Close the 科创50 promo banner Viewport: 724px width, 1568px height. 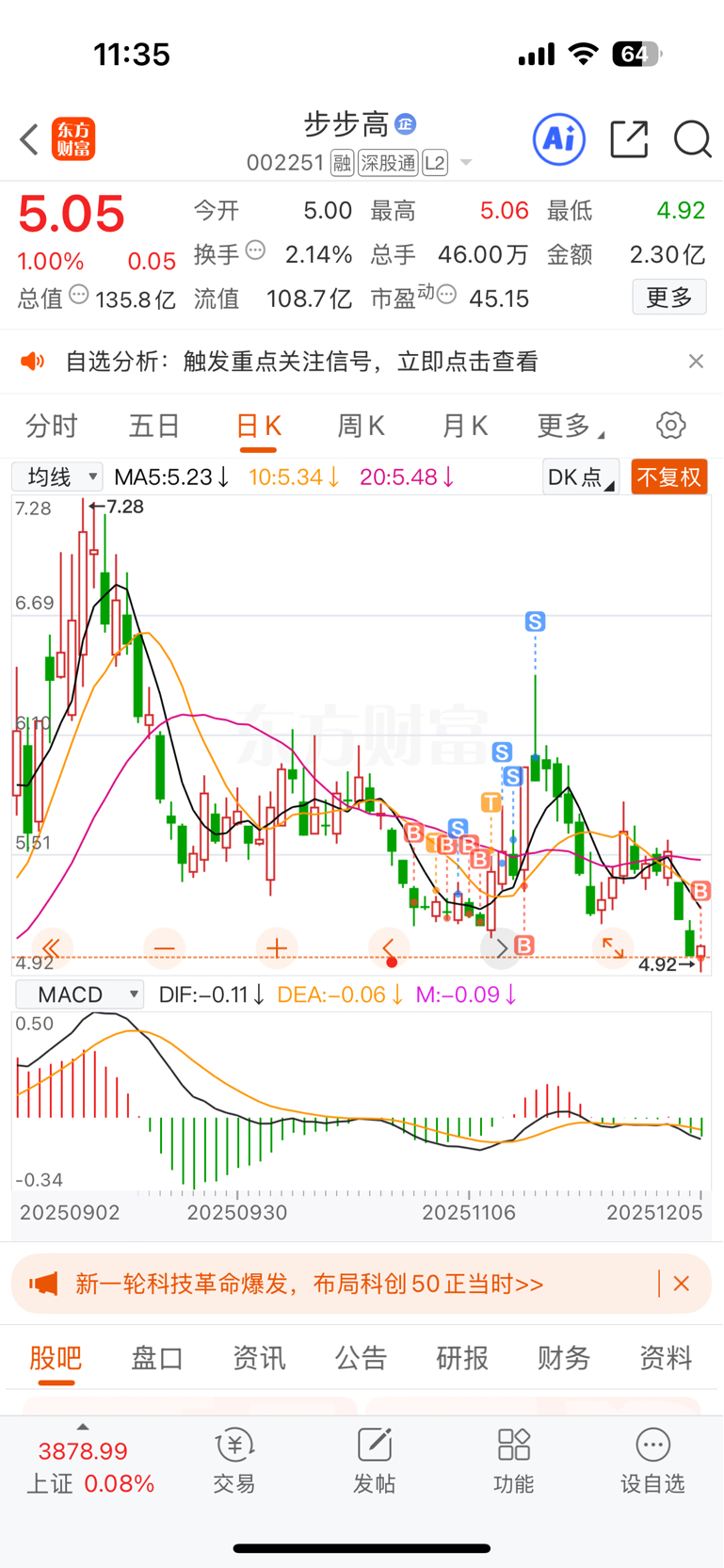(x=682, y=1284)
